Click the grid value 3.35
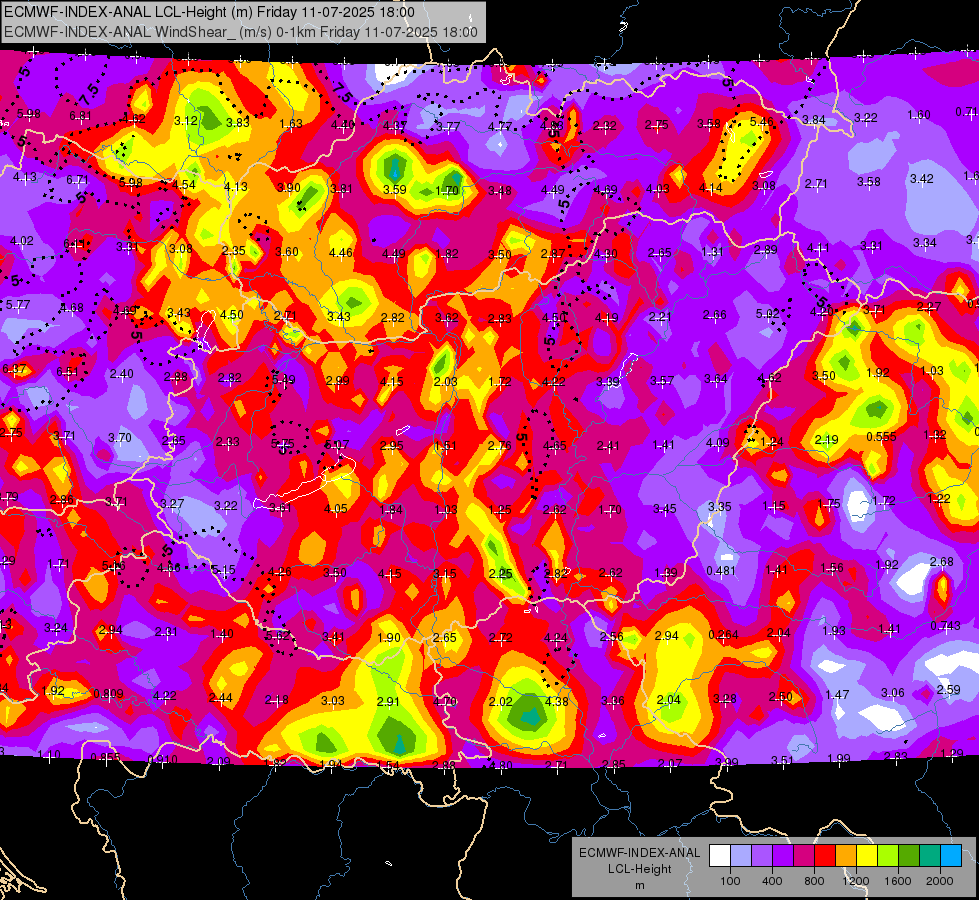 [719, 506]
